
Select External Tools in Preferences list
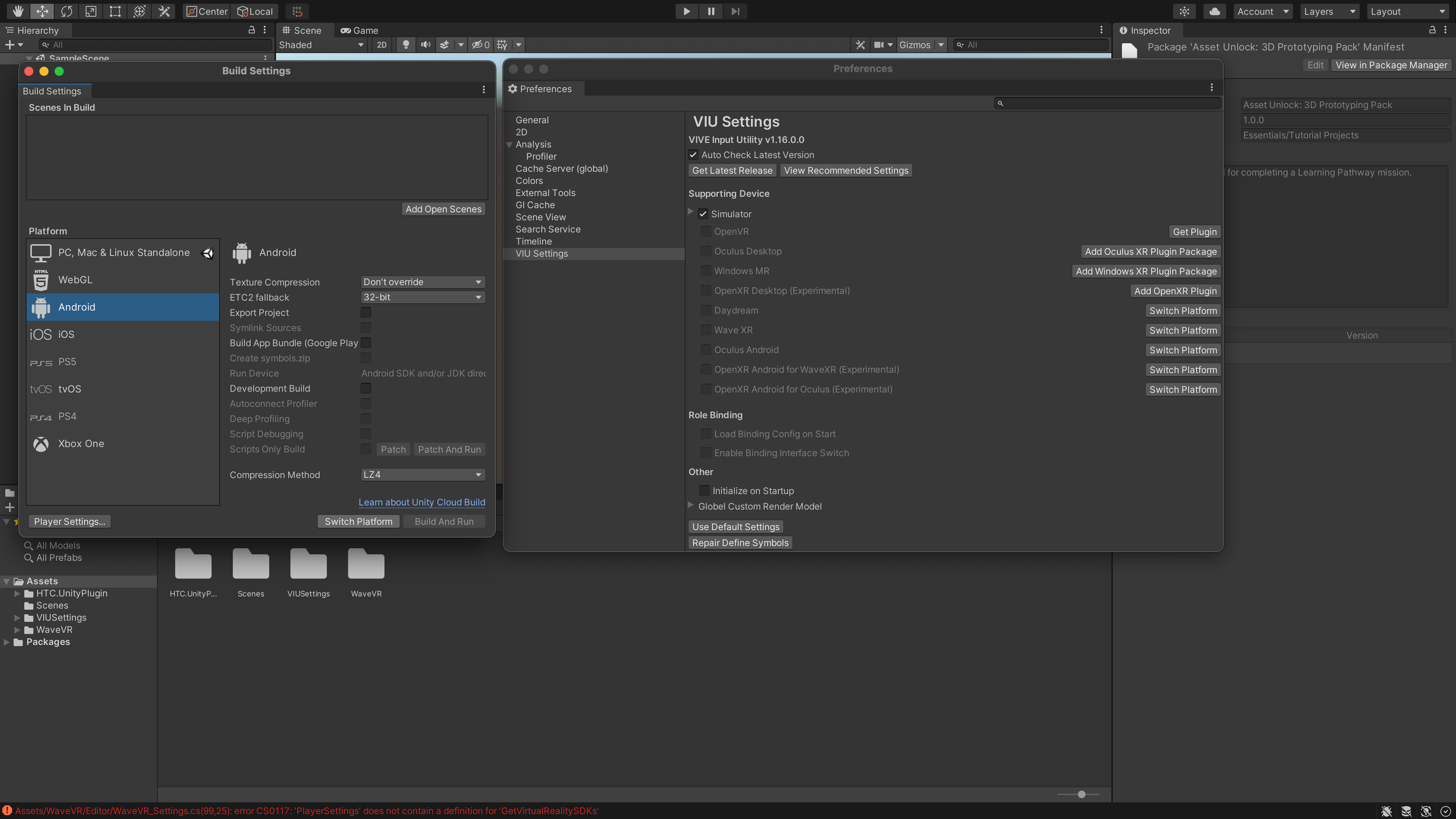pos(545,193)
